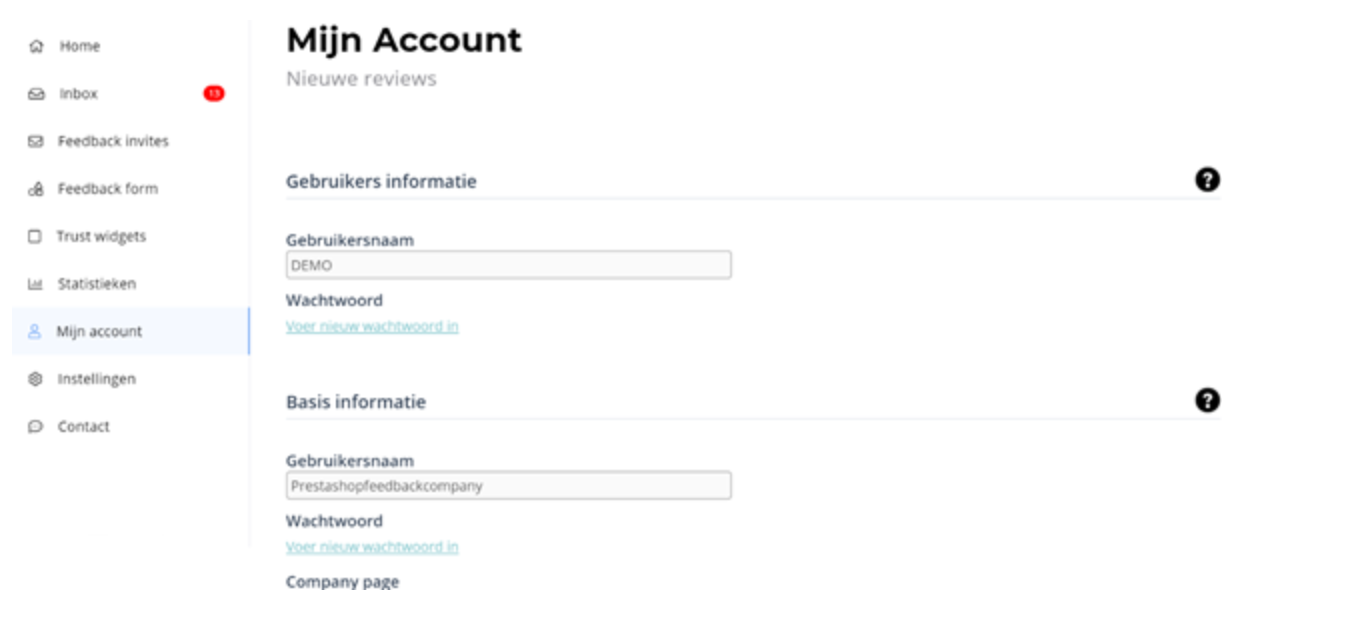Click the Statistieken chart icon
Viewport: 1358px width, 640px height.
pyautogui.click(x=36, y=284)
